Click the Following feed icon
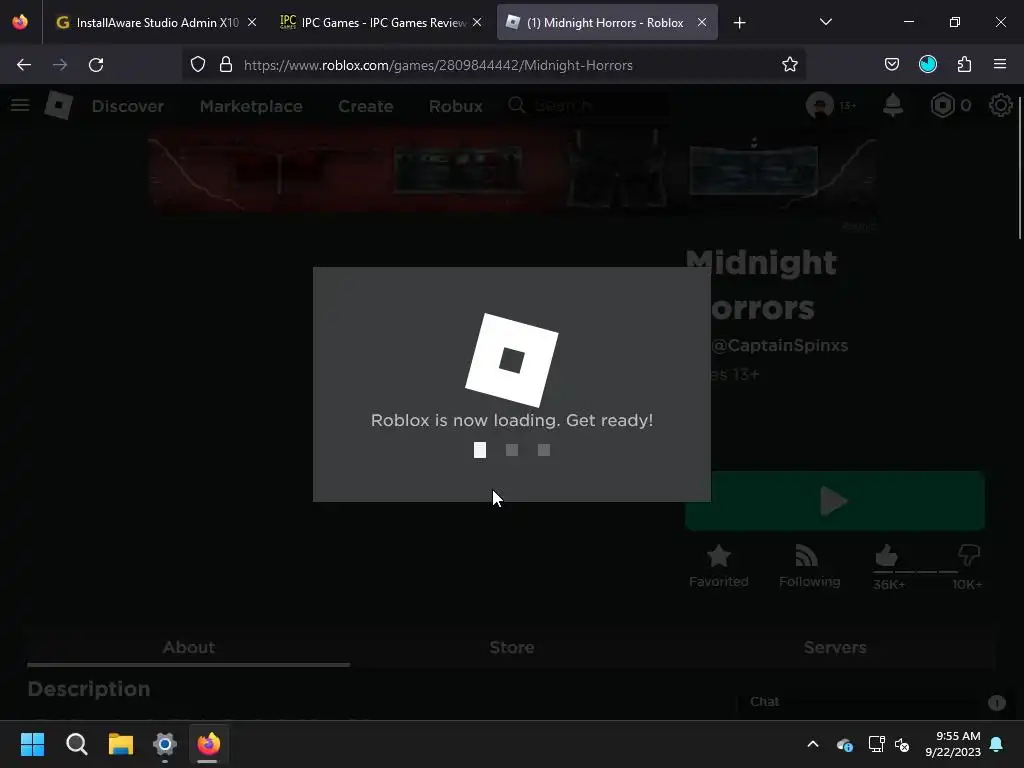The width and height of the screenshot is (1024, 768). click(807, 556)
